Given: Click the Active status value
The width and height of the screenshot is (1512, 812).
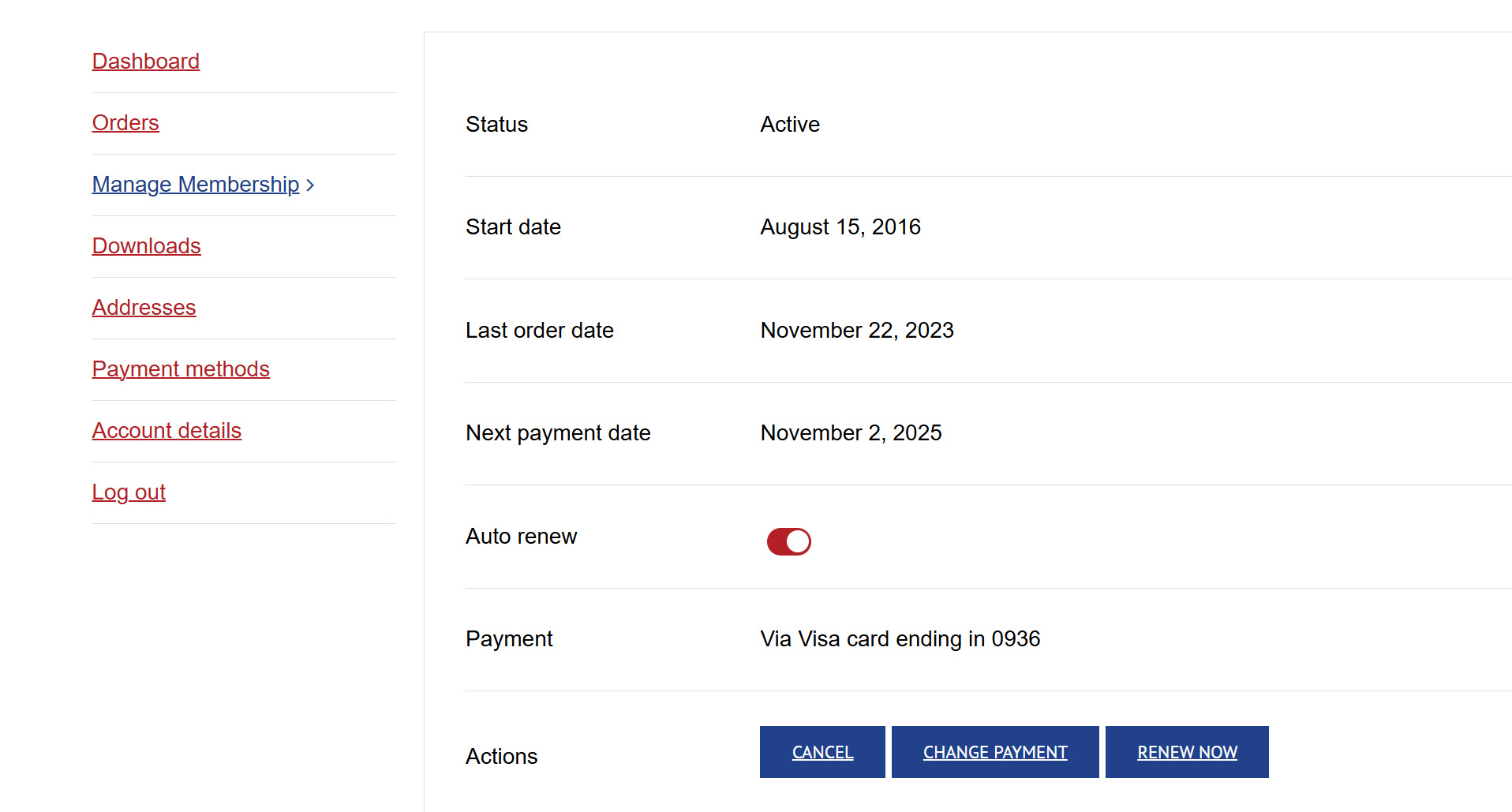Looking at the screenshot, I should tap(789, 125).
